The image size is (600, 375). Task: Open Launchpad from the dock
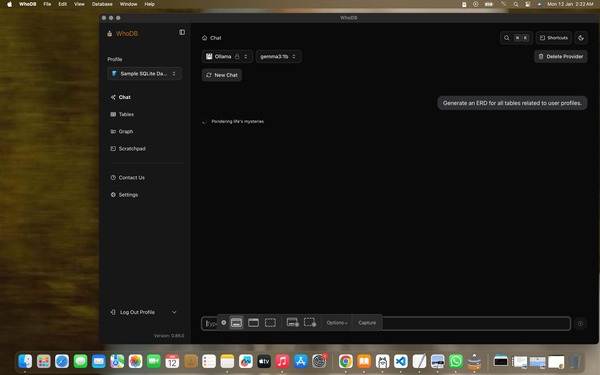(44, 361)
